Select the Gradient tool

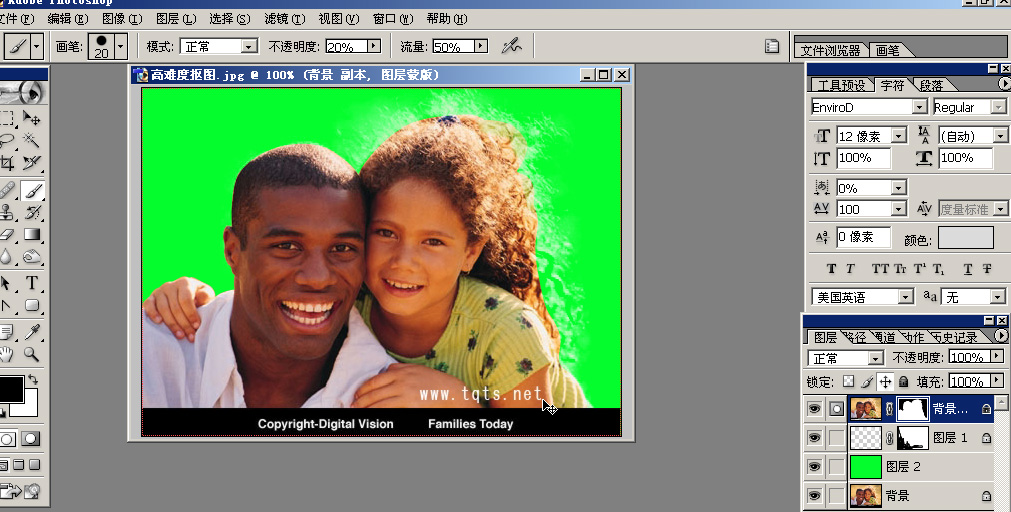(32, 235)
